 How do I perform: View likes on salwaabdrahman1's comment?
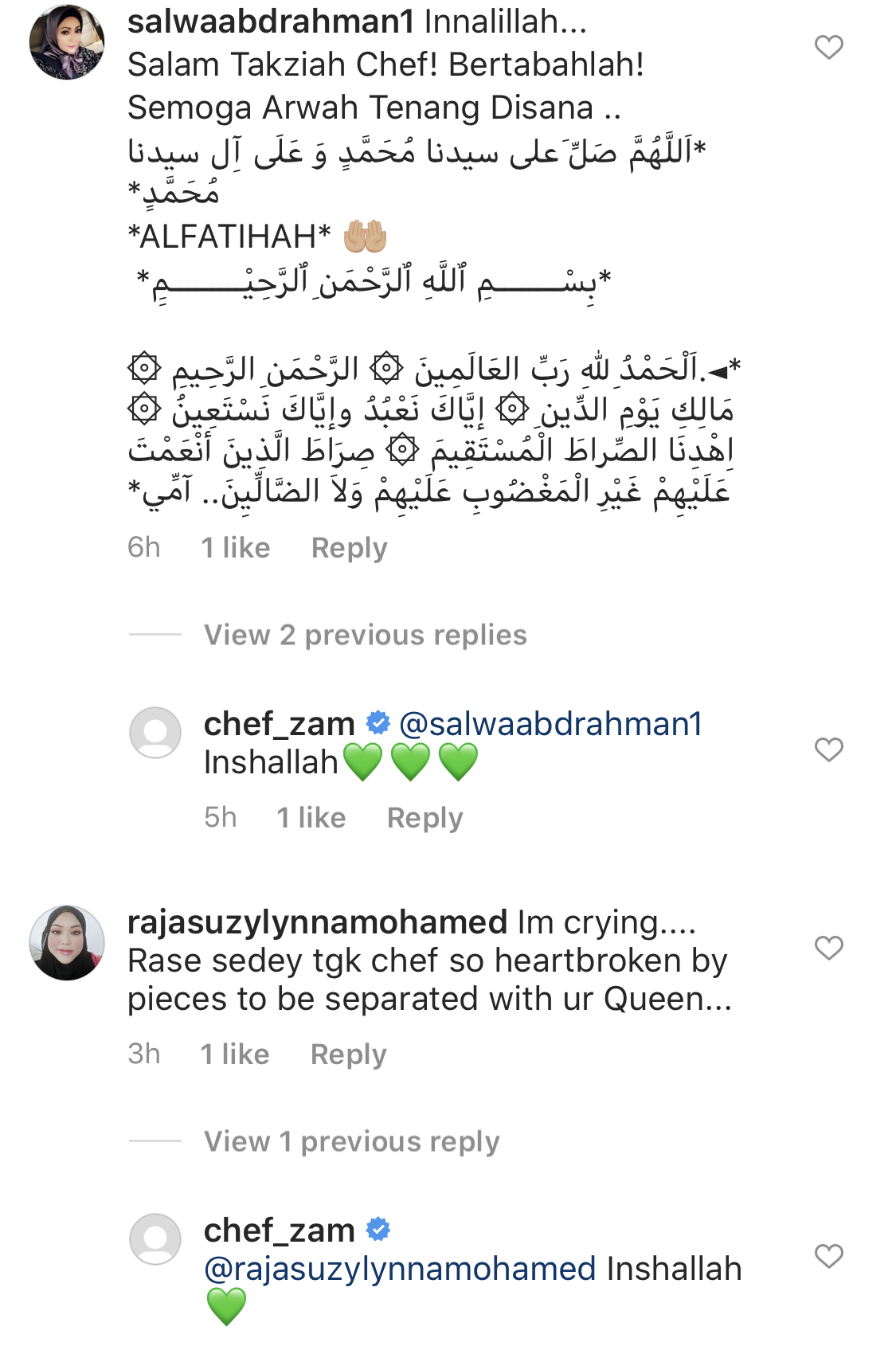tap(236, 548)
